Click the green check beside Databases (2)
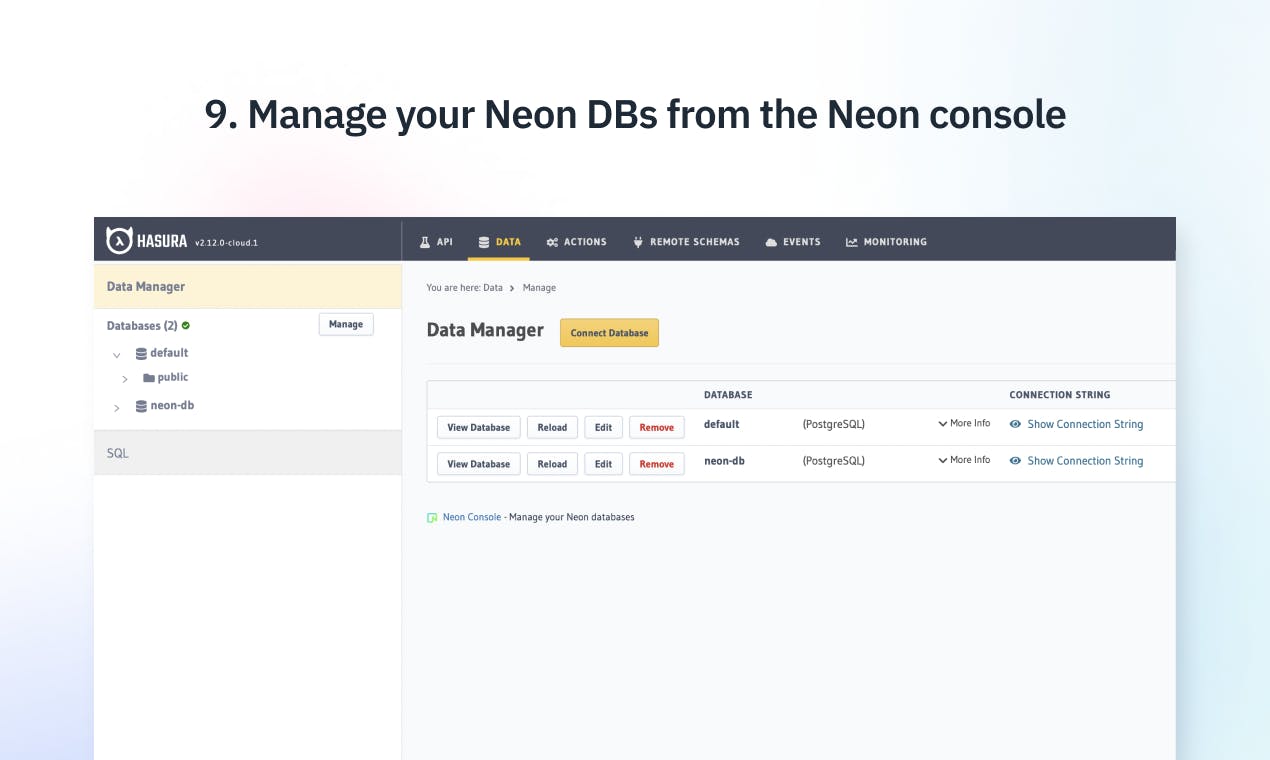Image resolution: width=1270 pixels, height=760 pixels. click(186, 325)
